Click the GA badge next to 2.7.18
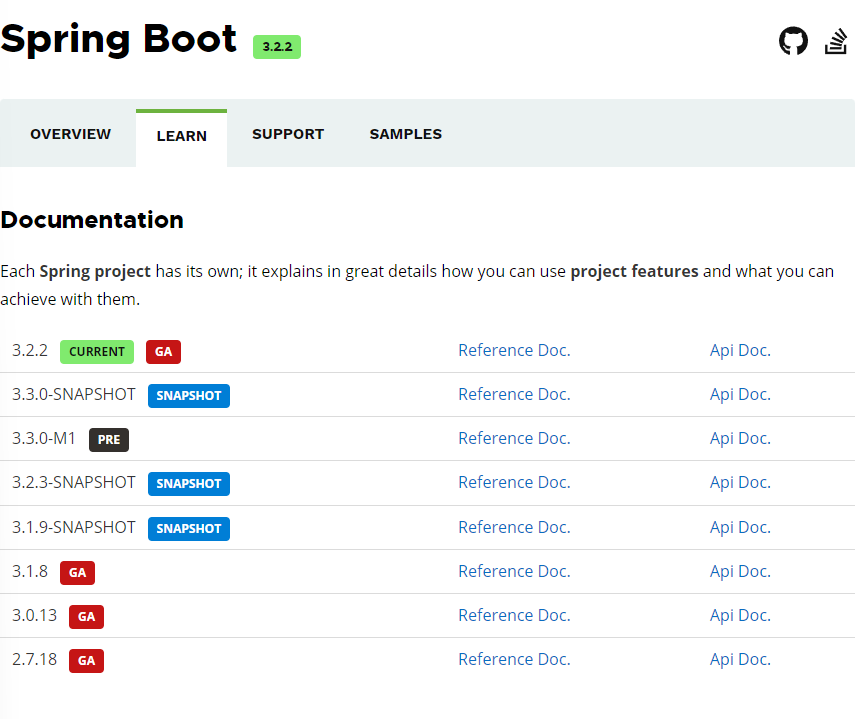Screen dimensions: 868x719 tap(86, 661)
